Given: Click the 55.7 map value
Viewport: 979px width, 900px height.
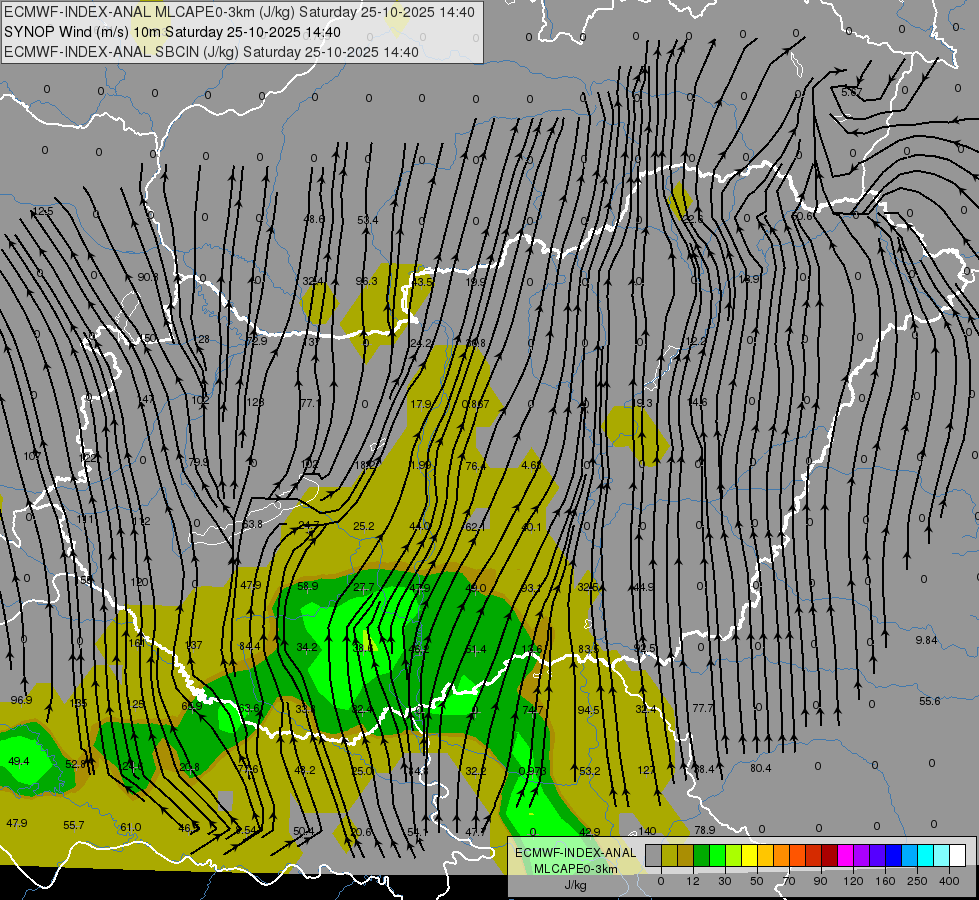Looking at the screenshot, I should coord(74,825).
